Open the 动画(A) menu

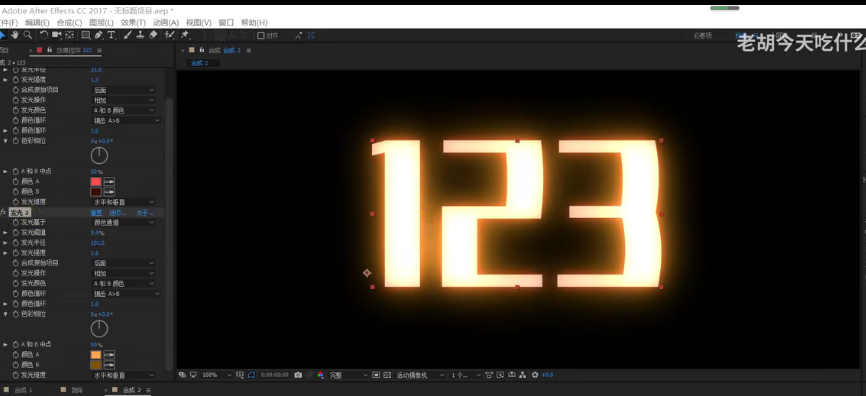pyautogui.click(x=166, y=23)
